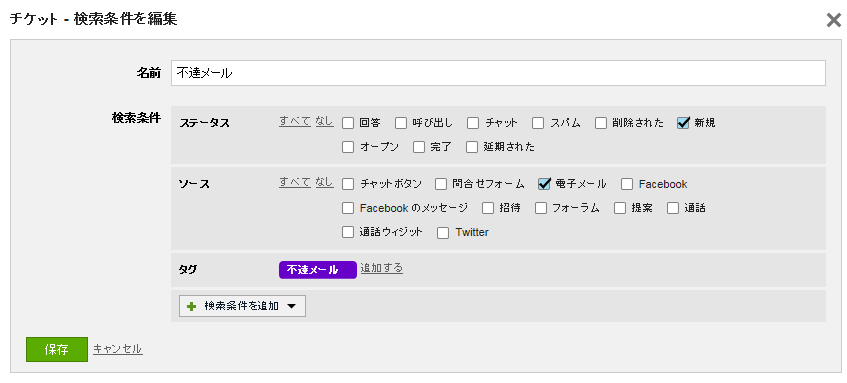Open the 検索条件を追加 dropdown
The width and height of the screenshot is (847, 383).
(x=242, y=306)
